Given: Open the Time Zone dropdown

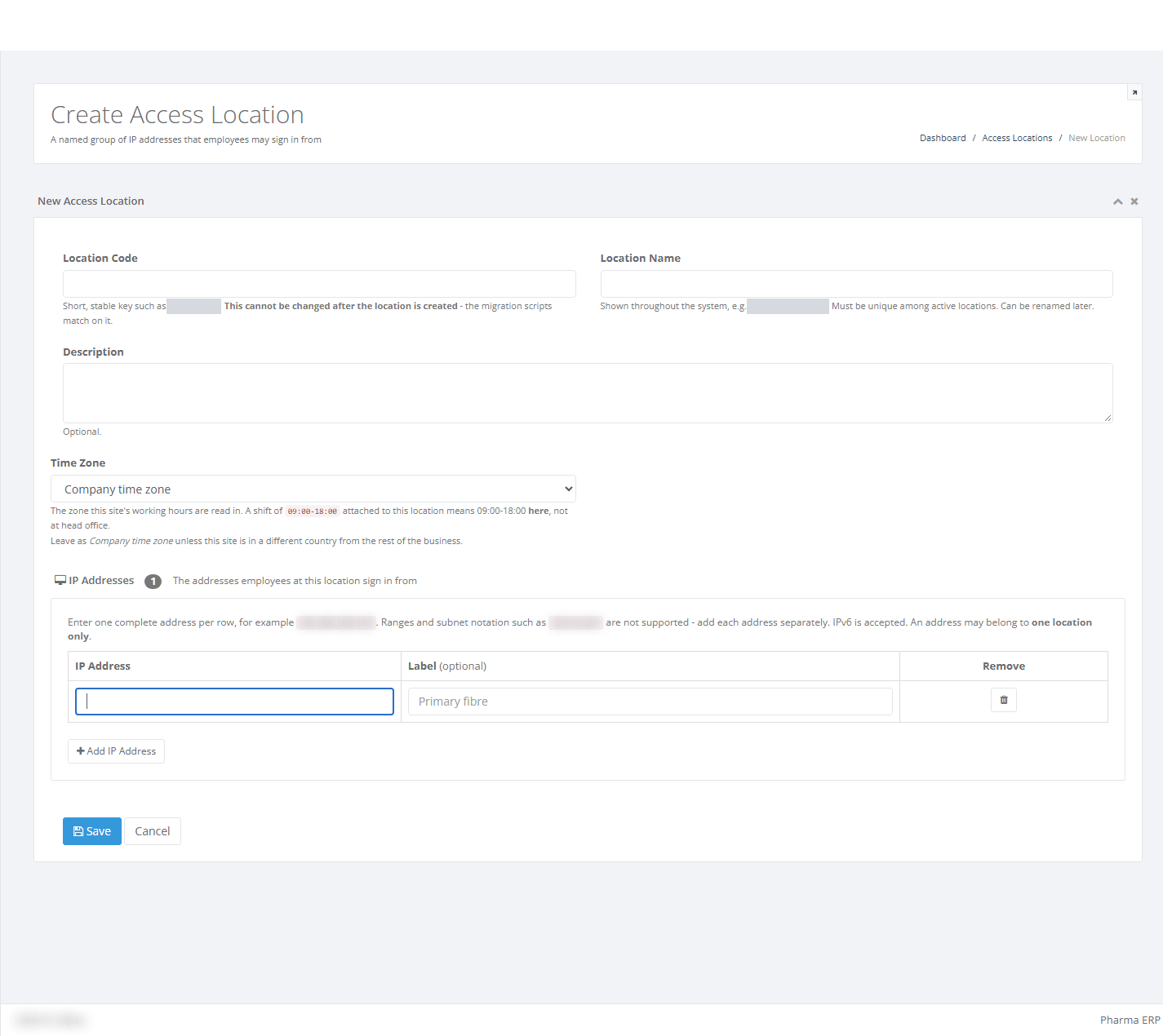Looking at the screenshot, I should [x=313, y=489].
